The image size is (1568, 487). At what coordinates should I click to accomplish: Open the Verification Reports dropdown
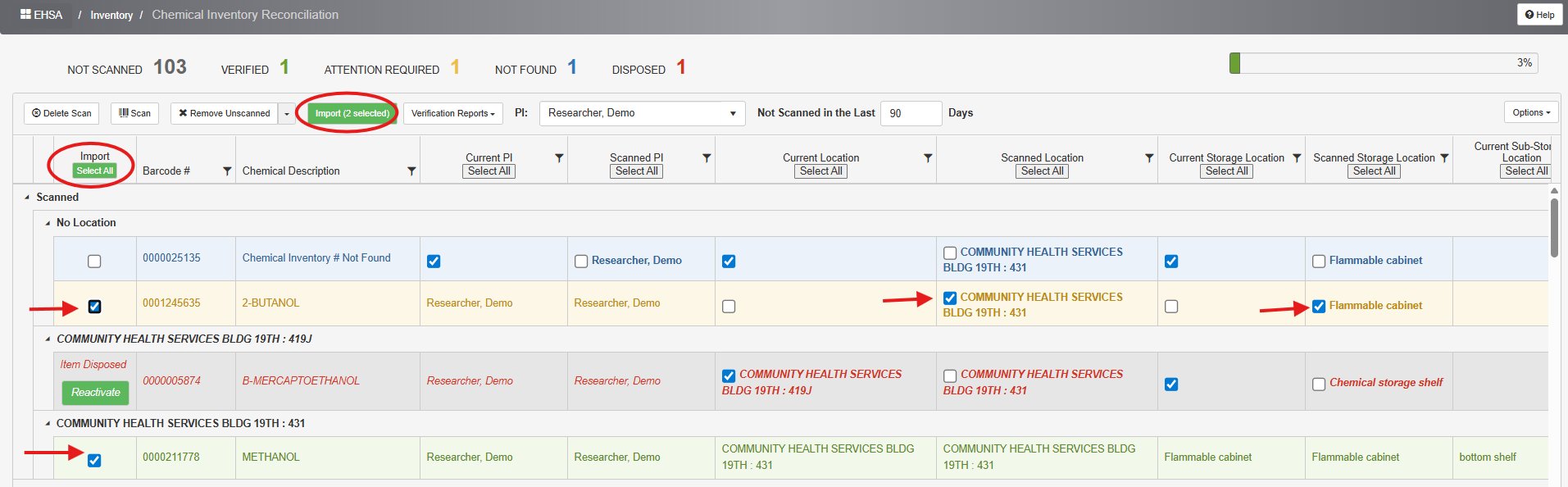[453, 113]
